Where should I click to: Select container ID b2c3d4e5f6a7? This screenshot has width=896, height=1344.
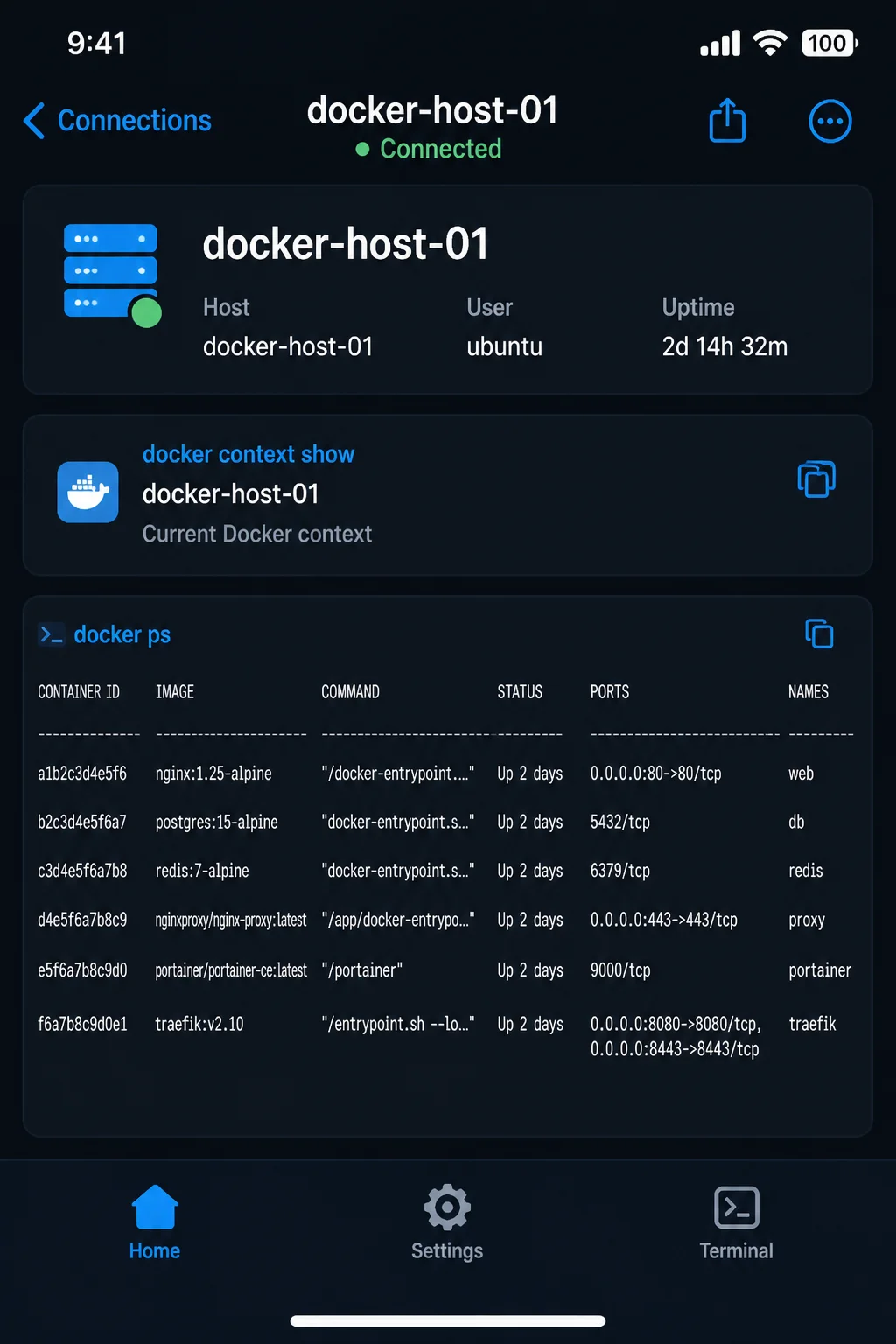(x=82, y=822)
